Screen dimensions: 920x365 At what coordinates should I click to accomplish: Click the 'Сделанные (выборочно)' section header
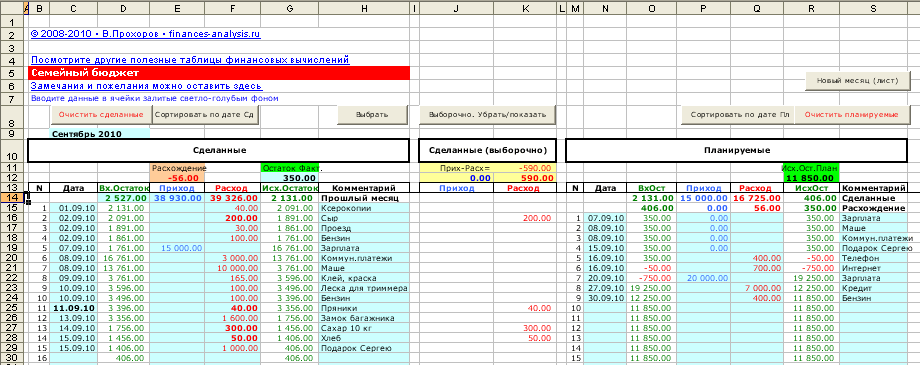488,151
